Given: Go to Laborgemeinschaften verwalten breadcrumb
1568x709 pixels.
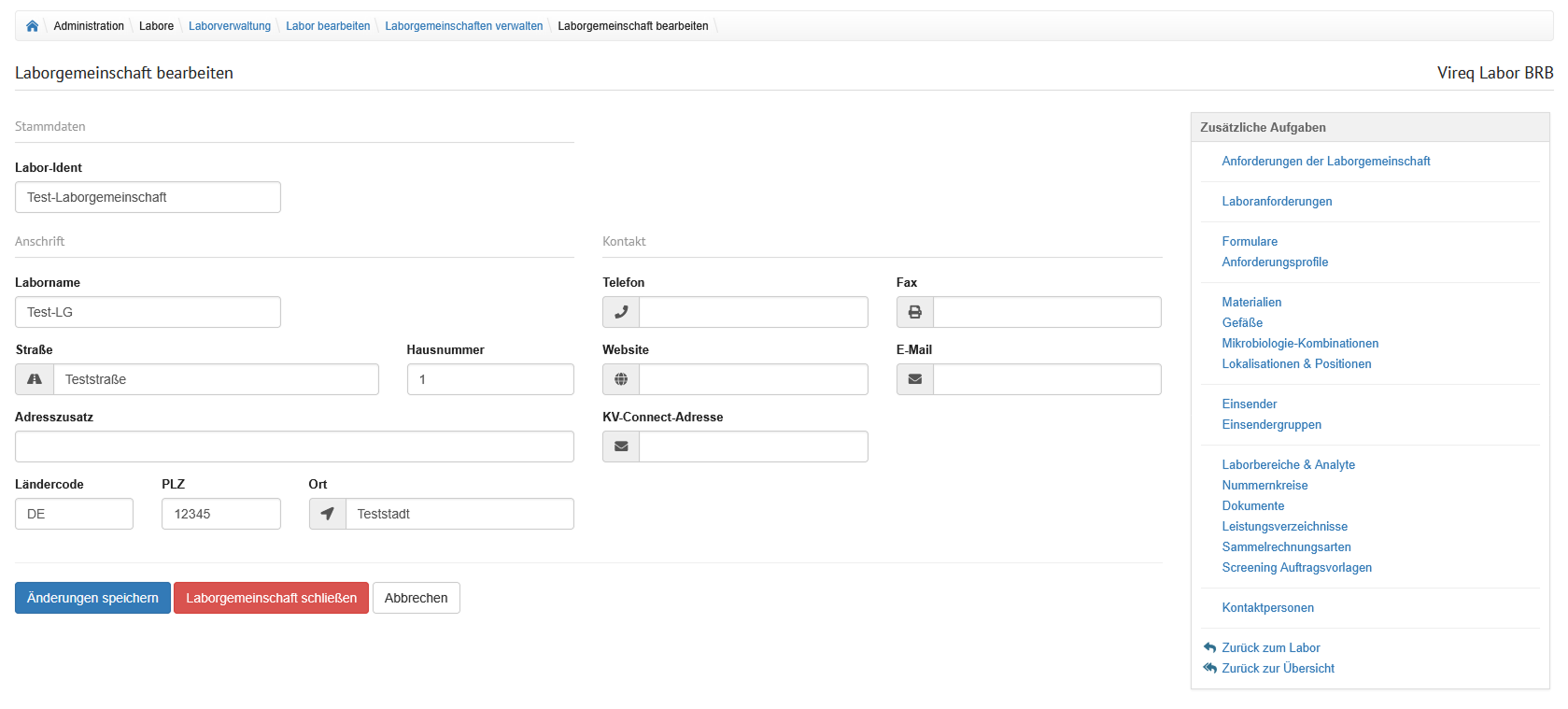Looking at the screenshot, I should click(463, 26).
